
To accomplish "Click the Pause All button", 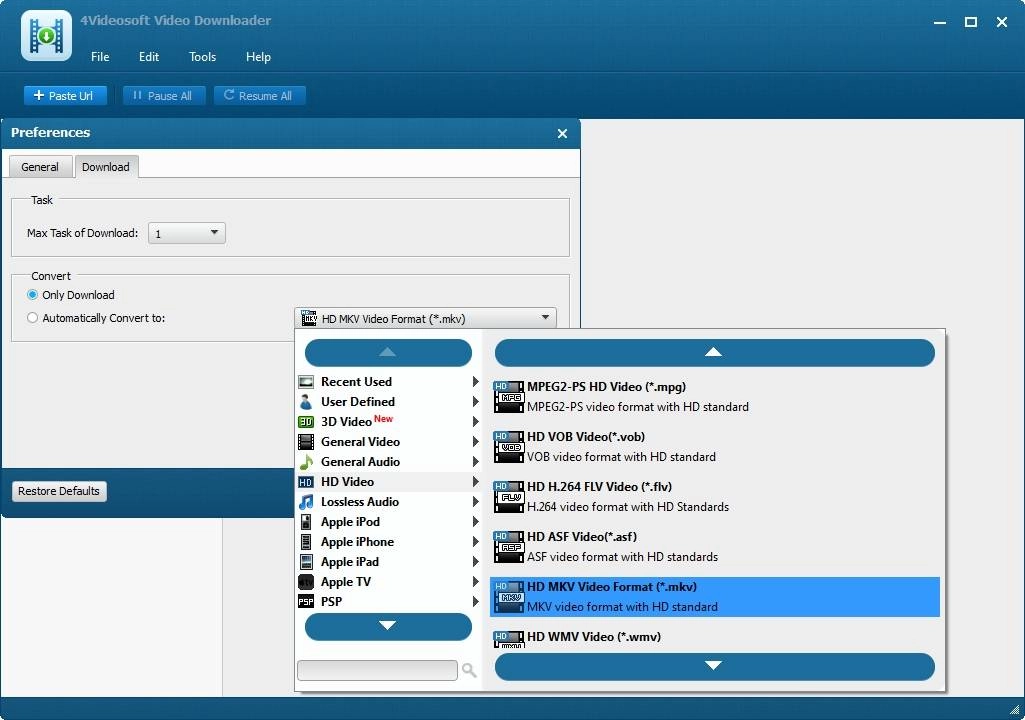I will (163, 95).
